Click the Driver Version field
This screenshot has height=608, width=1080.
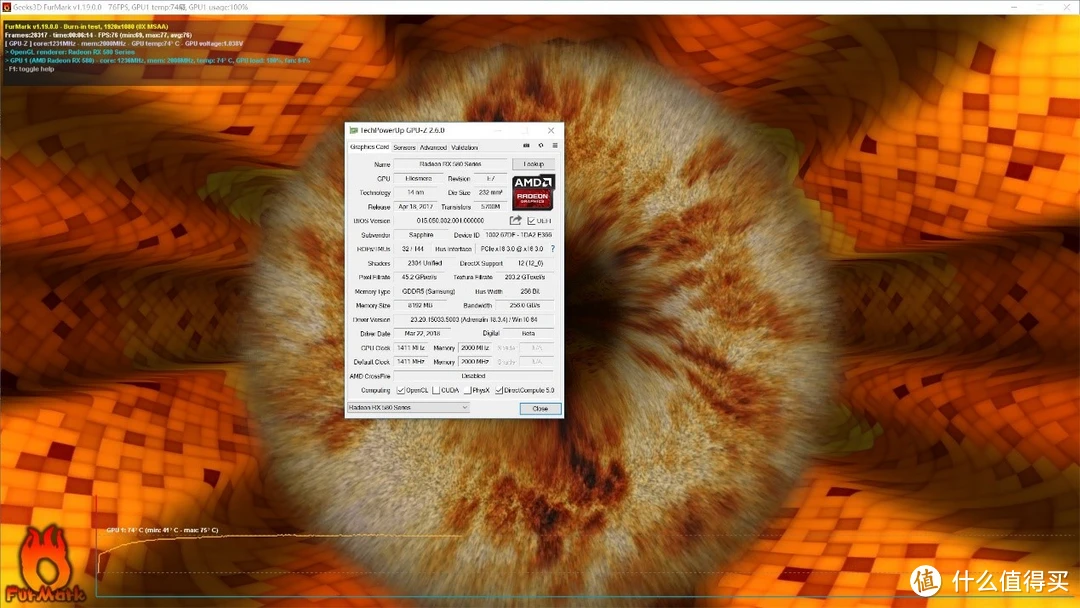(474, 319)
